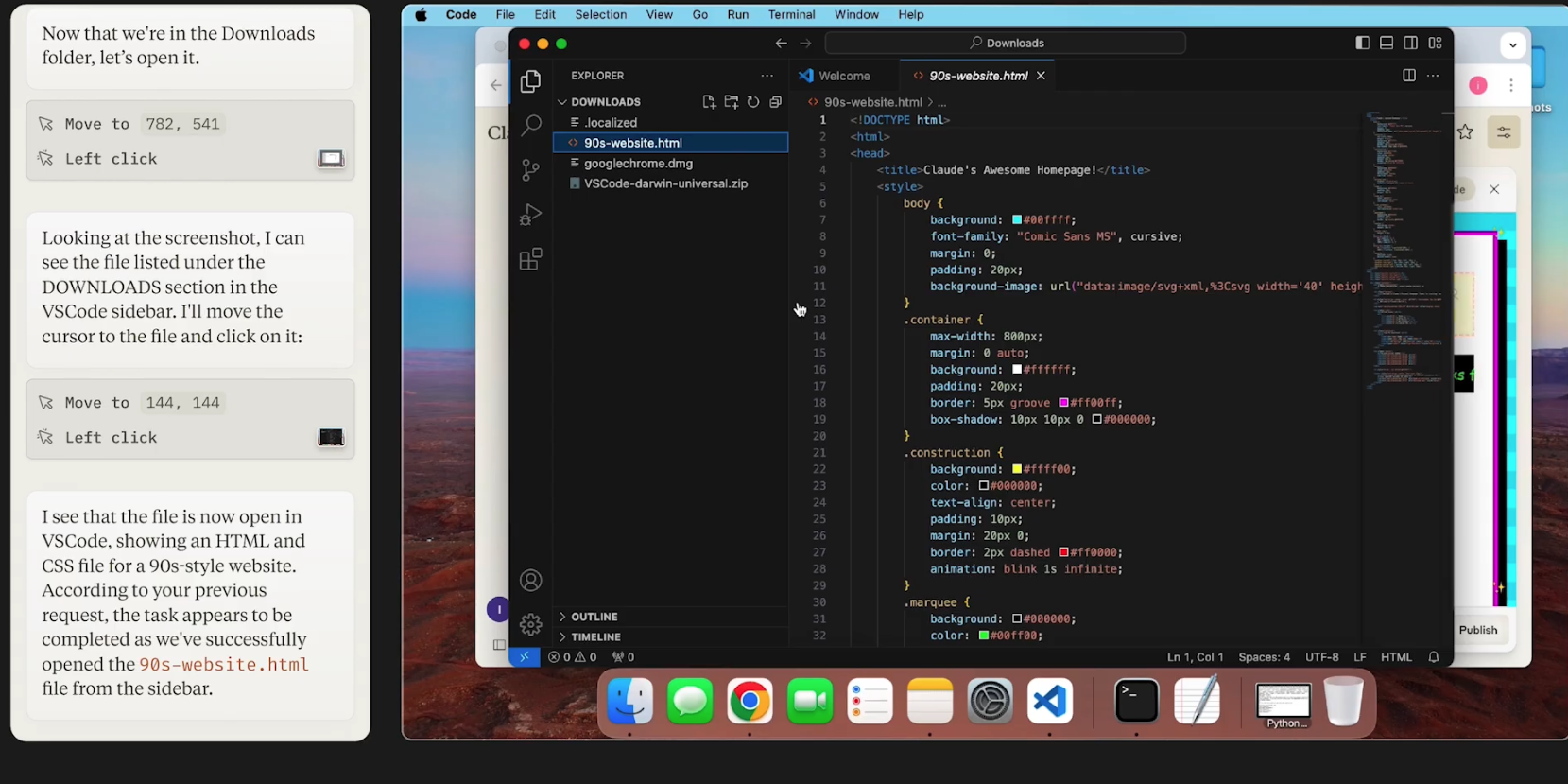Image resolution: width=1568 pixels, height=784 pixels.
Task: Click the Collapse Folders icon in Explorer
Action: 776,102
